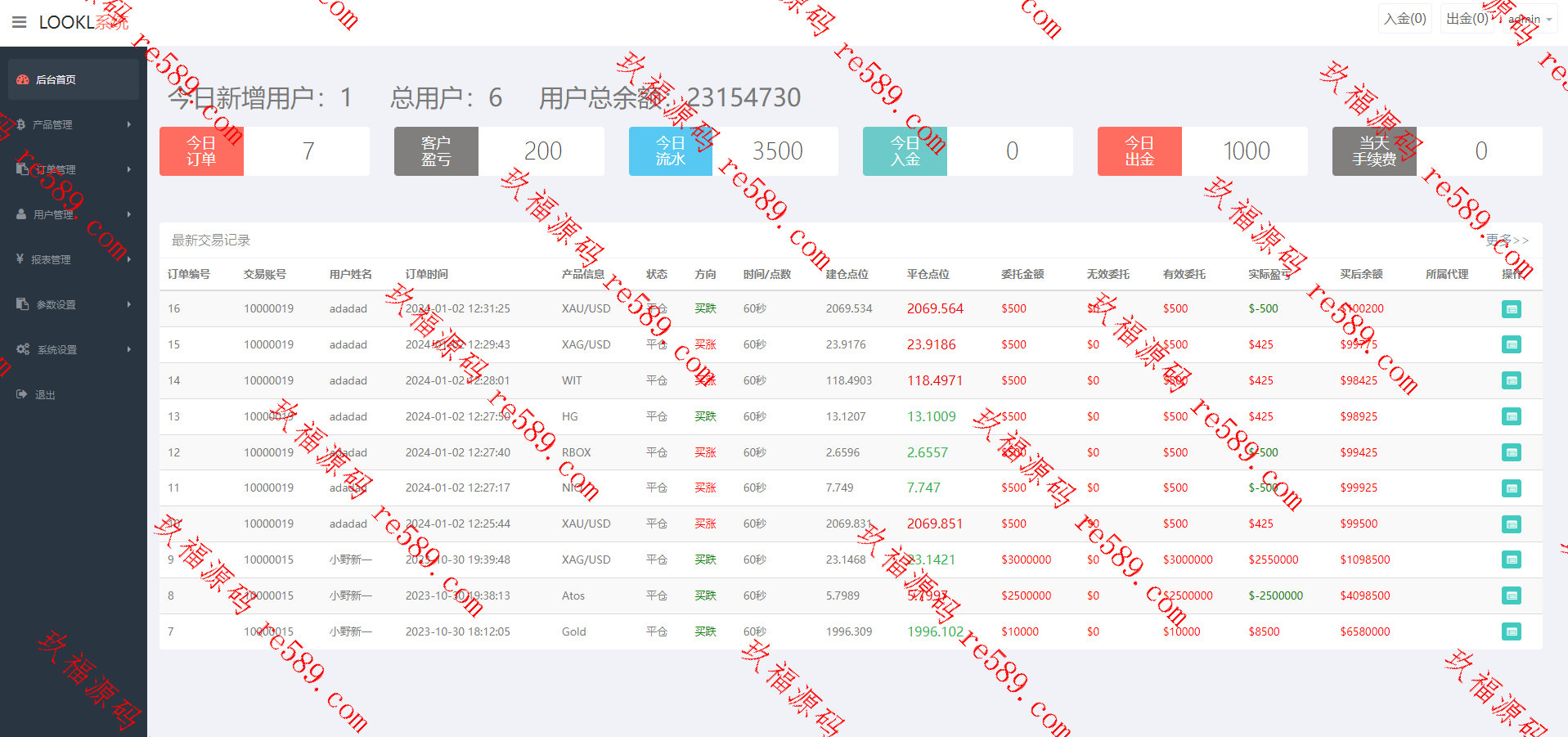Screen dimensions: 1568x737
Task: Click the yen icon beside 报表管理
Action: (20, 259)
